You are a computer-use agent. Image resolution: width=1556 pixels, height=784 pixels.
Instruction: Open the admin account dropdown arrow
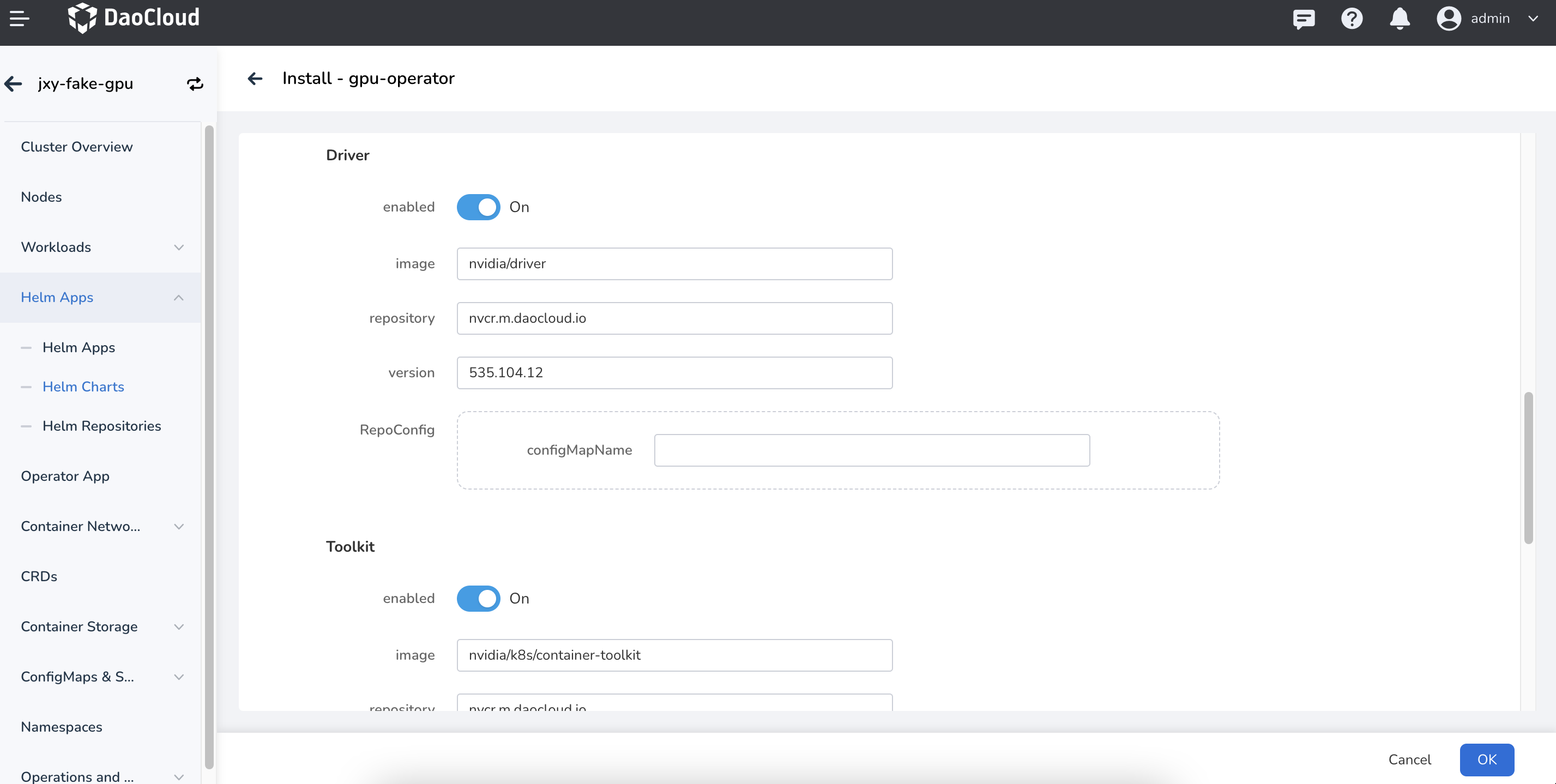(x=1533, y=19)
